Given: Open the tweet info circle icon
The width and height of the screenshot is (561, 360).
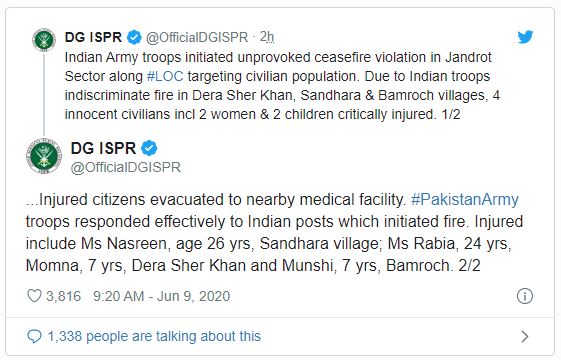Looking at the screenshot, I should click(525, 296).
